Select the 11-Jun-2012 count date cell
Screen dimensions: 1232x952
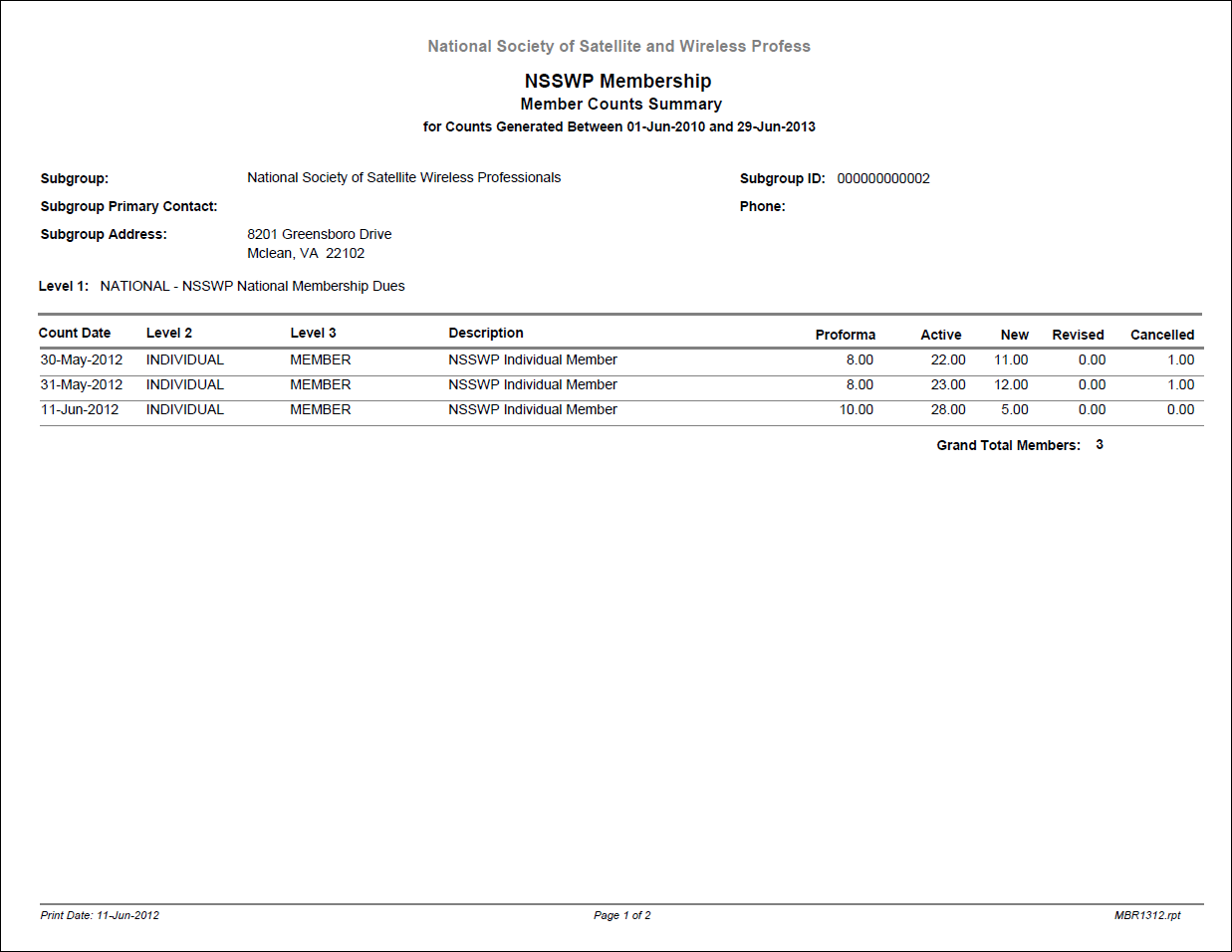80,410
